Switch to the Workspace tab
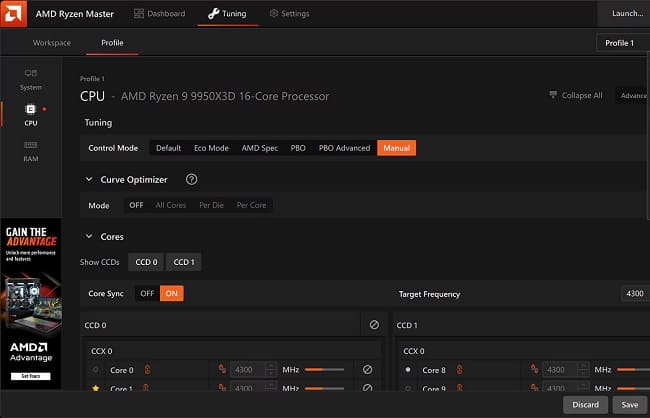 pyautogui.click(x=52, y=43)
